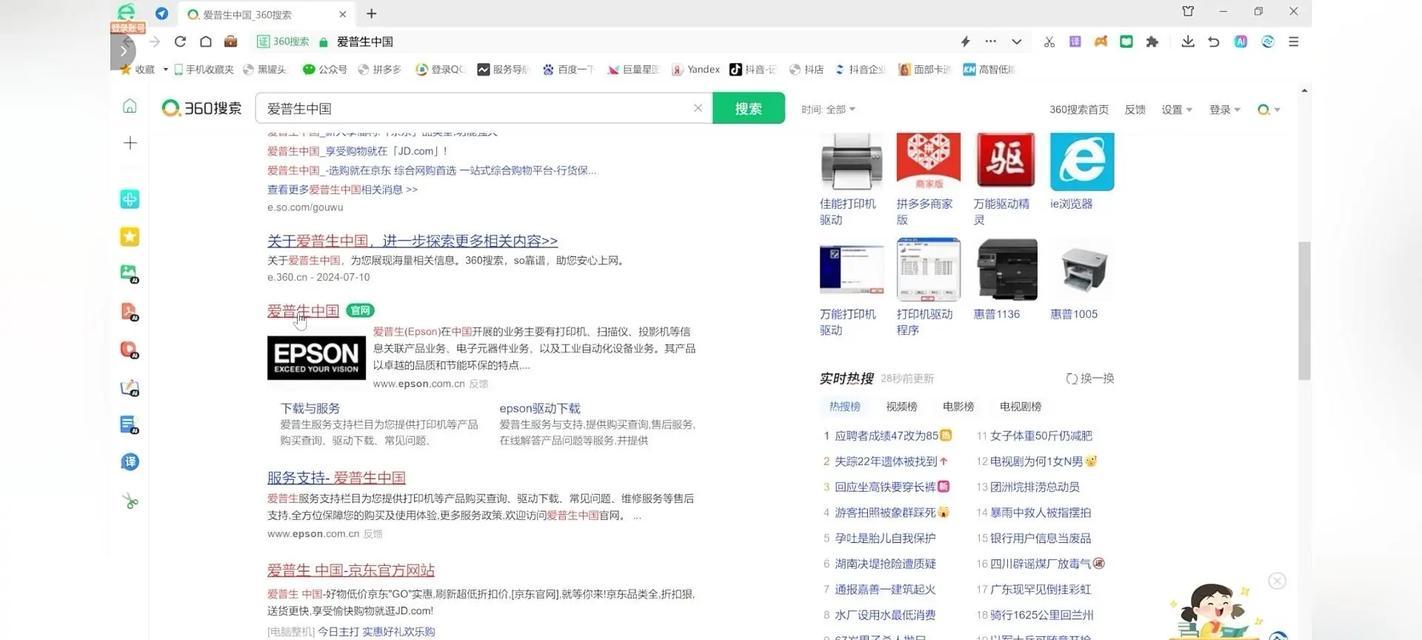Switch to the 电视剧榜 tab

tap(1020, 406)
